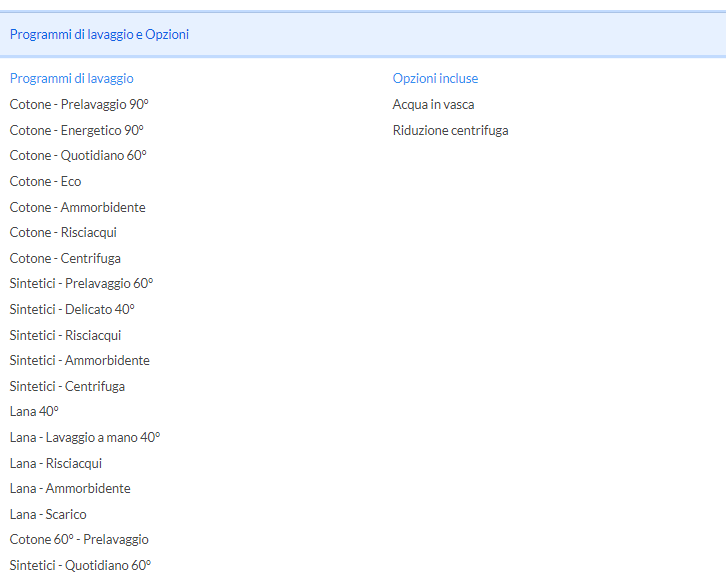Click the Cotone - Eco program
Viewport: 726px width, 580px height.
(x=45, y=181)
